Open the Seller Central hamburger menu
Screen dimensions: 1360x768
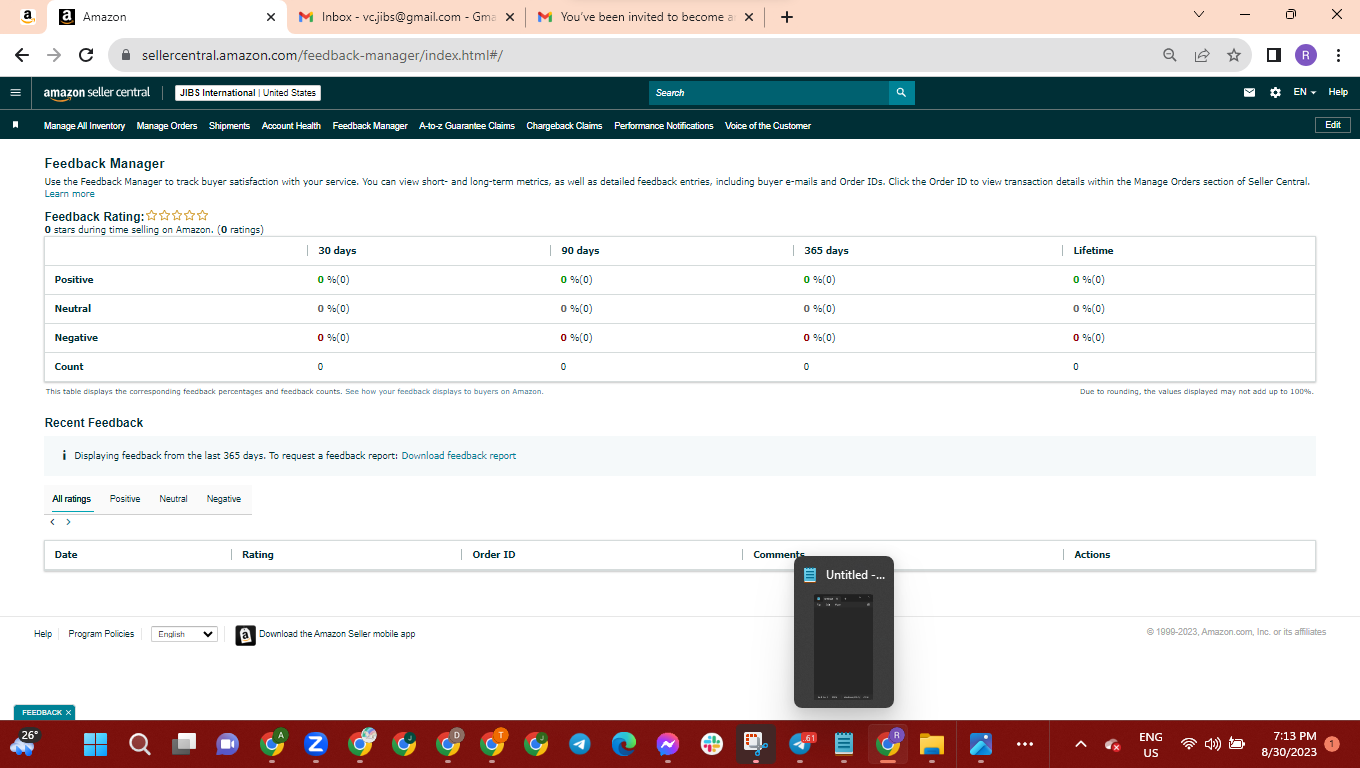(x=15, y=92)
